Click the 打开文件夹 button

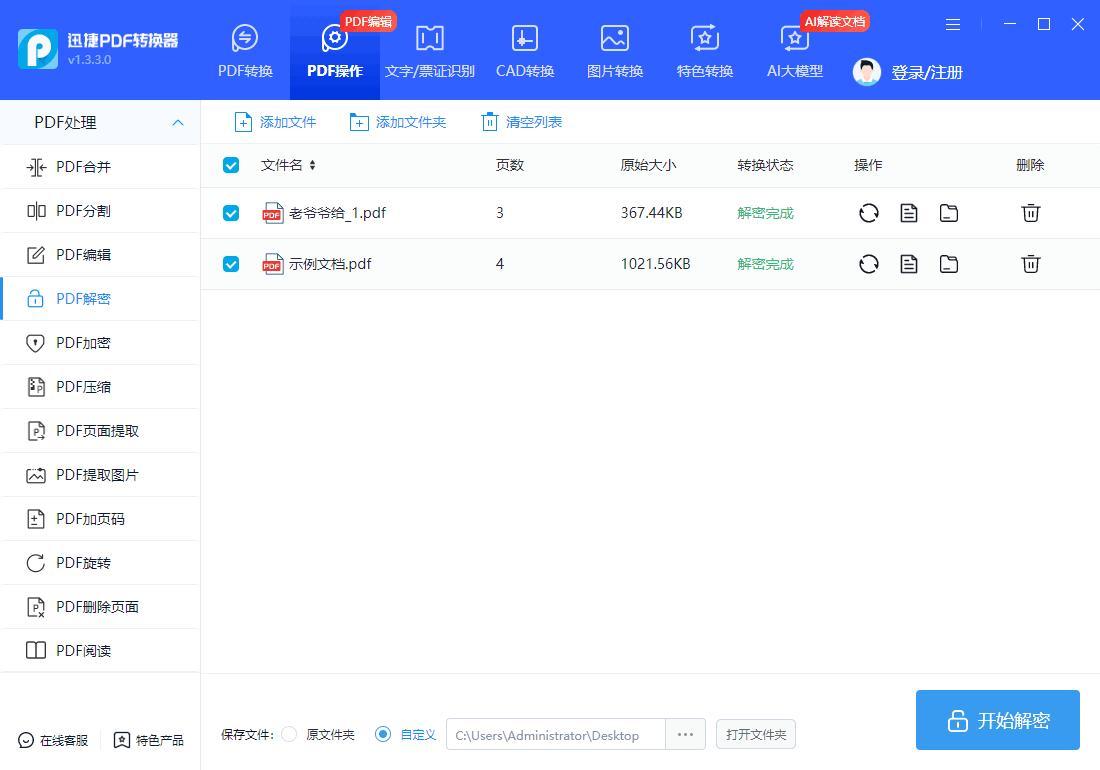point(755,734)
